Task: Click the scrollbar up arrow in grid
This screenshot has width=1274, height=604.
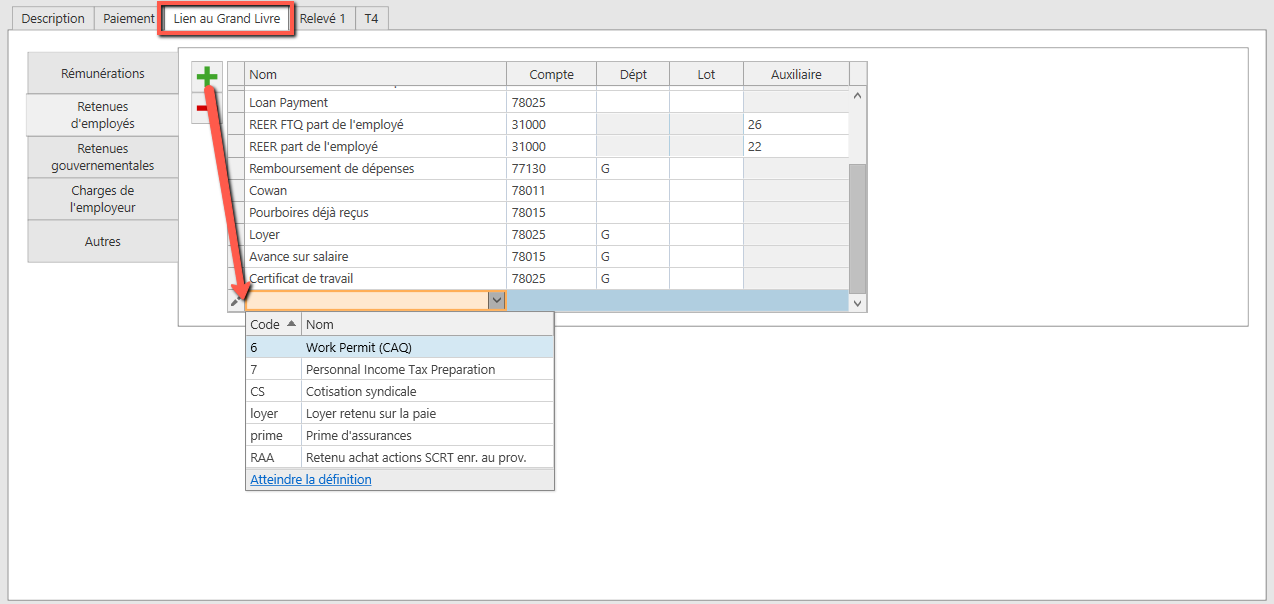Action: point(858,95)
